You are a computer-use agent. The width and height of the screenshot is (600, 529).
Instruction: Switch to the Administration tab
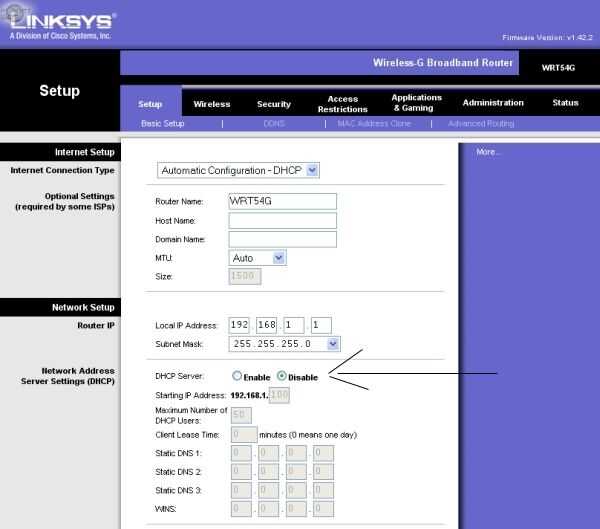[493, 103]
